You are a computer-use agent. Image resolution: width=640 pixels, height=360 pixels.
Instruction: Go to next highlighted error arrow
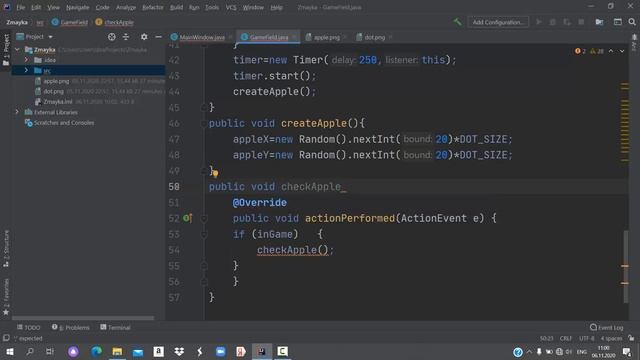tap(622, 51)
